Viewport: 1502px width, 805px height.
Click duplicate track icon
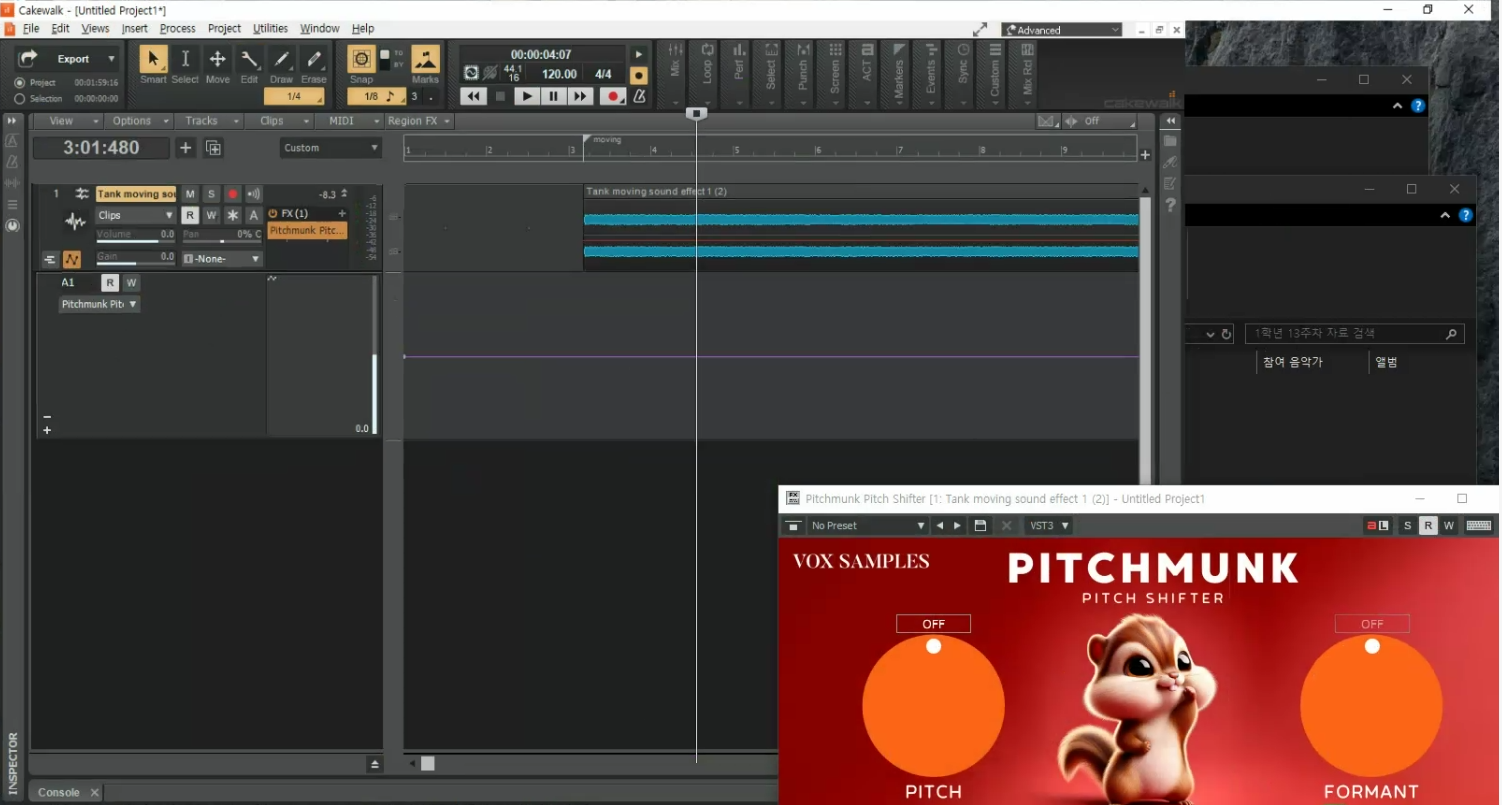pyautogui.click(x=213, y=148)
